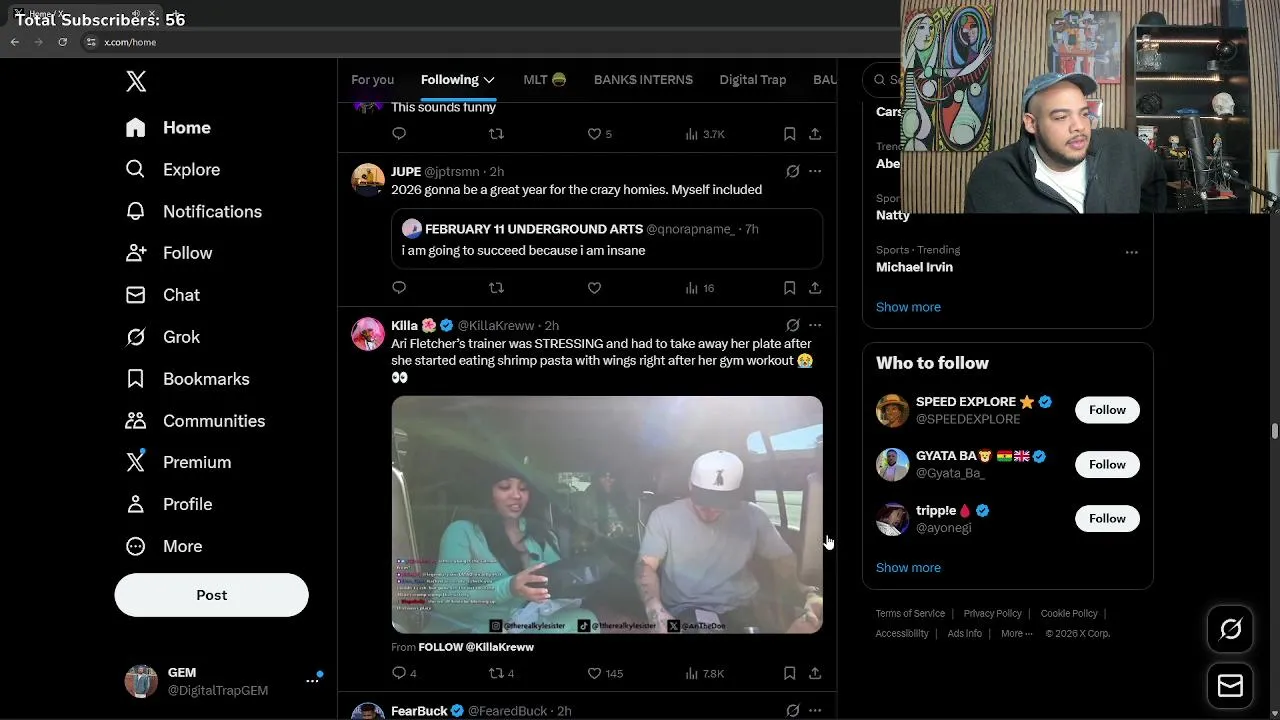Viewport: 1280px width, 720px height.
Task: Open the @jptrsmn handle
Action: pyautogui.click(x=452, y=172)
